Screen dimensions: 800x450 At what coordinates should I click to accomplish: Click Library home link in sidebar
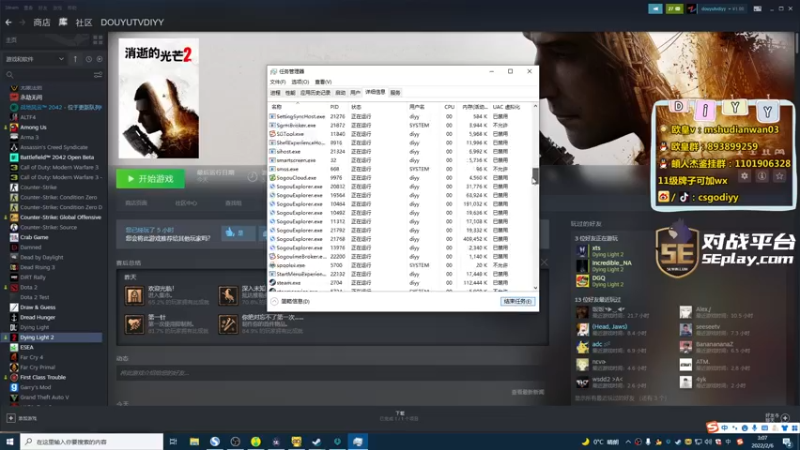pos(11,40)
